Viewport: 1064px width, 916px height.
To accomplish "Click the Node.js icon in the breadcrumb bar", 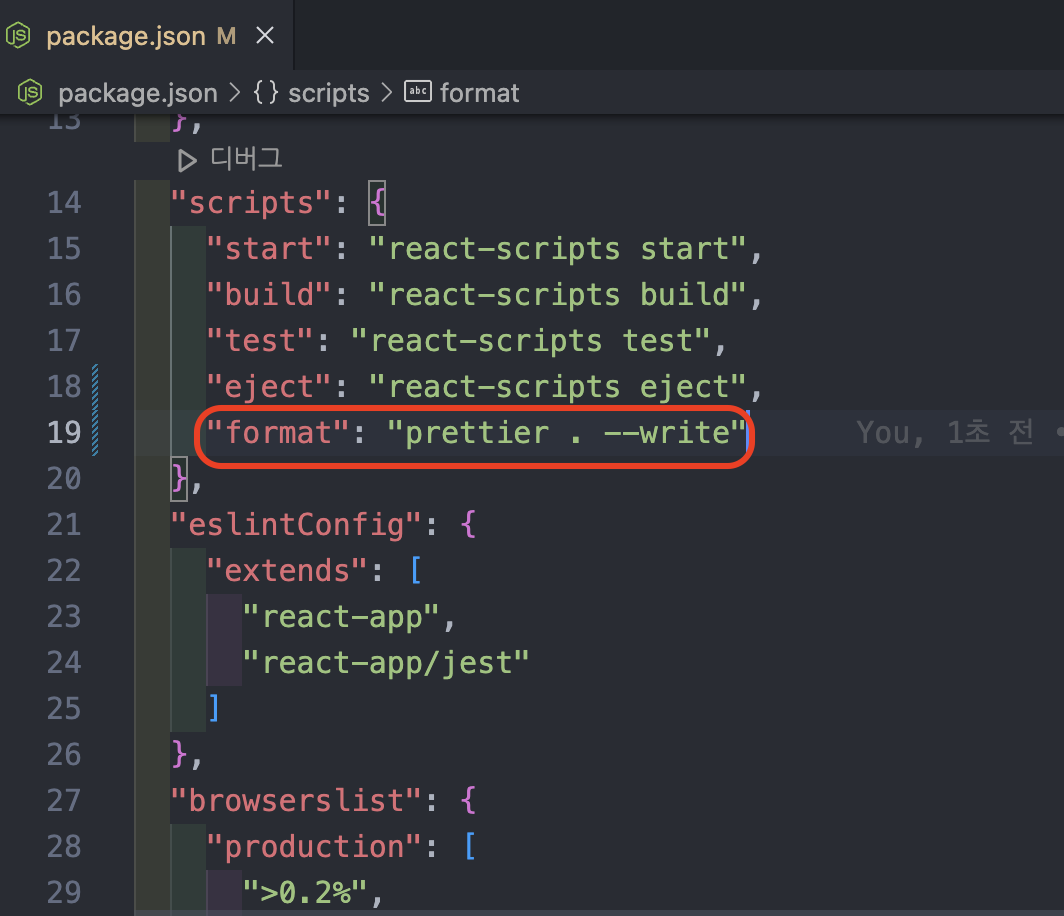I will pos(30,92).
